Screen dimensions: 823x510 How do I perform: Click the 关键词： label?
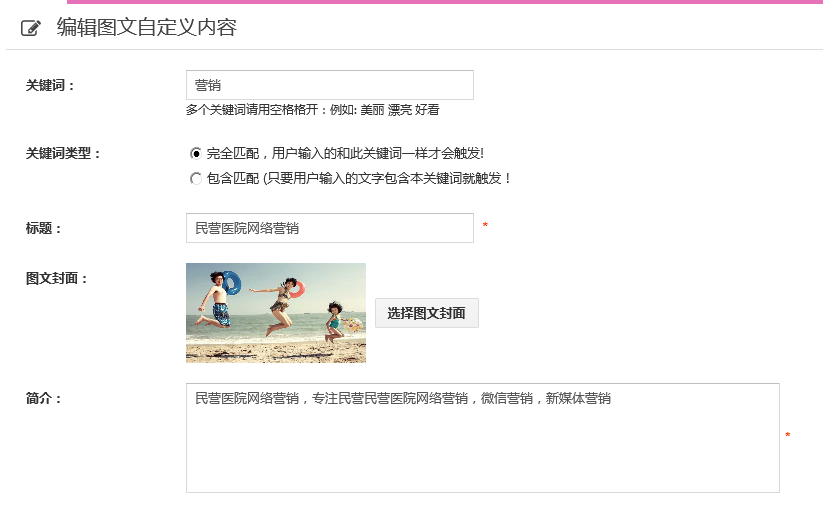coord(50,86)
